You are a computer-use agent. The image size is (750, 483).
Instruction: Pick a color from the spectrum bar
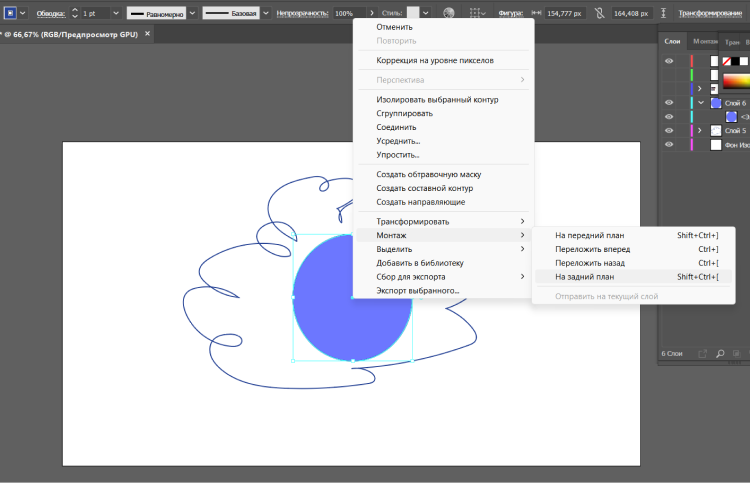[x=737, y=81]
